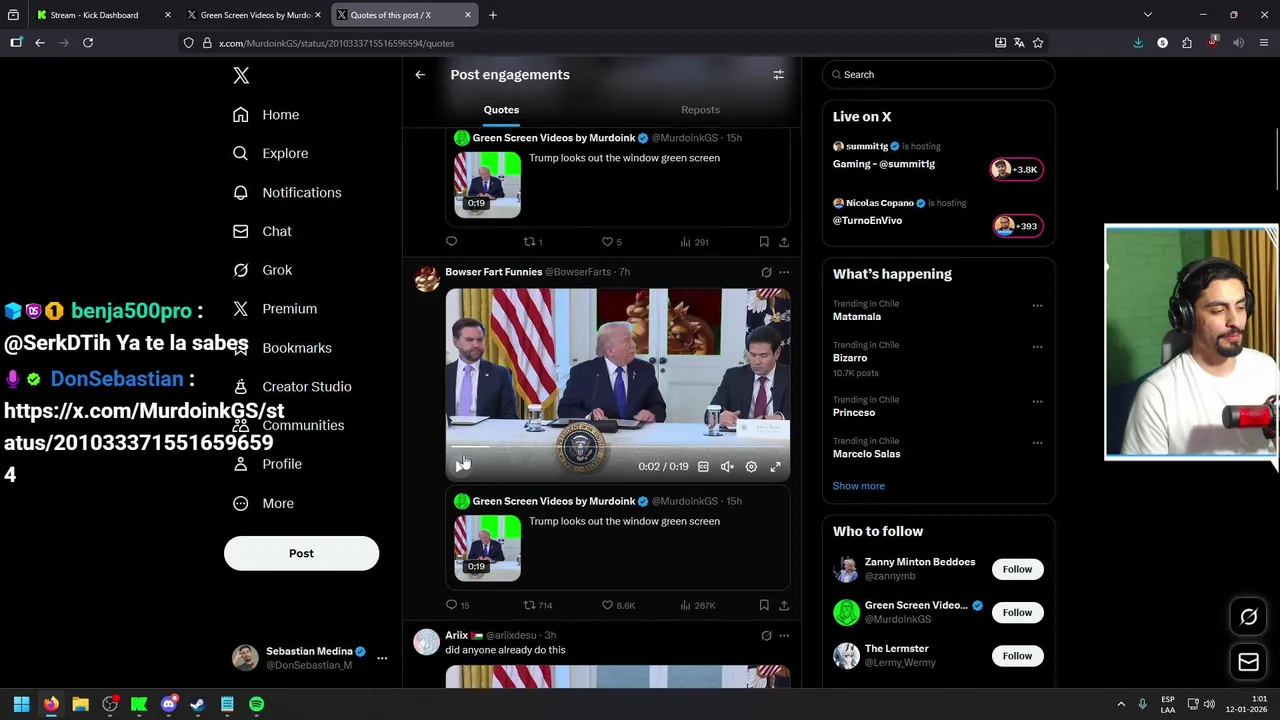Open account menu dots beside Sebastian Medina
Viewport: 1280px width, 720px height.
(381, 658)
